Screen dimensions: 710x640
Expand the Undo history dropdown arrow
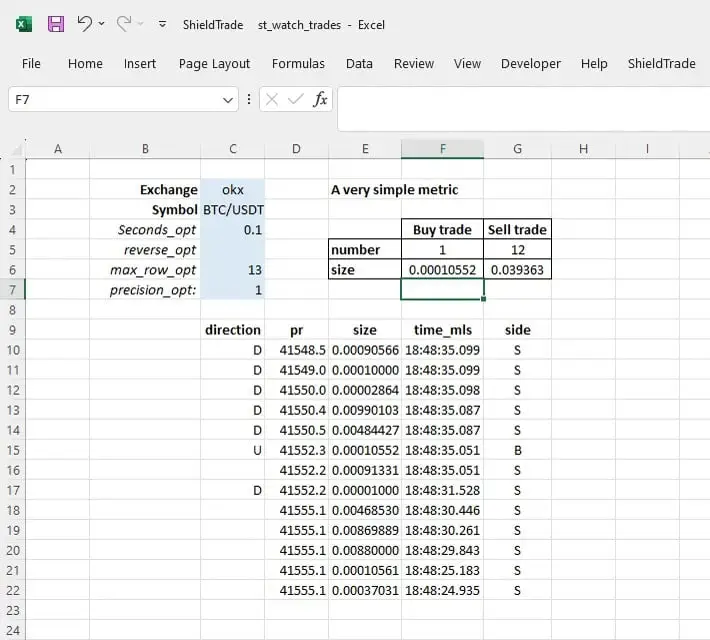(x=103, y=25)
